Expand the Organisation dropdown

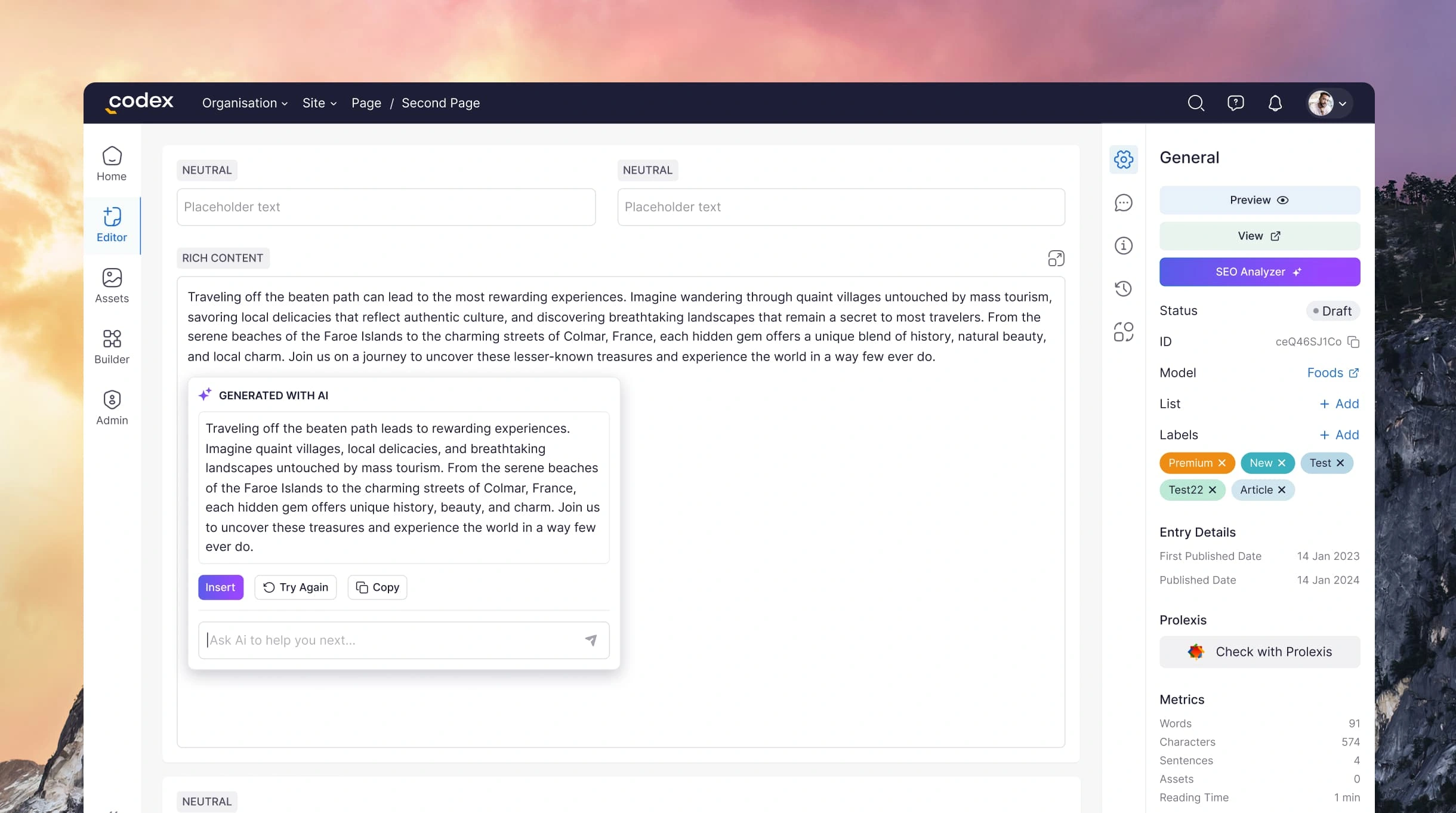245,103
